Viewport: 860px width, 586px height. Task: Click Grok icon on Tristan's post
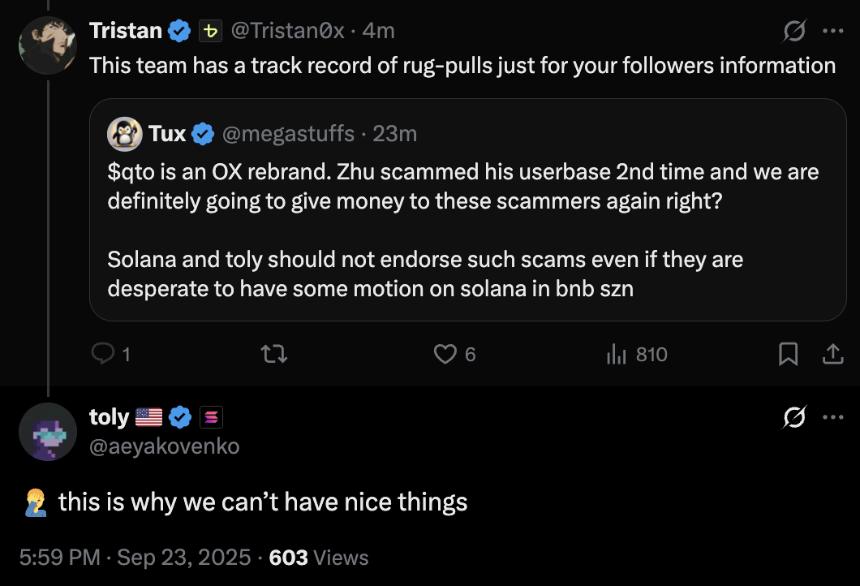[794, 32]
